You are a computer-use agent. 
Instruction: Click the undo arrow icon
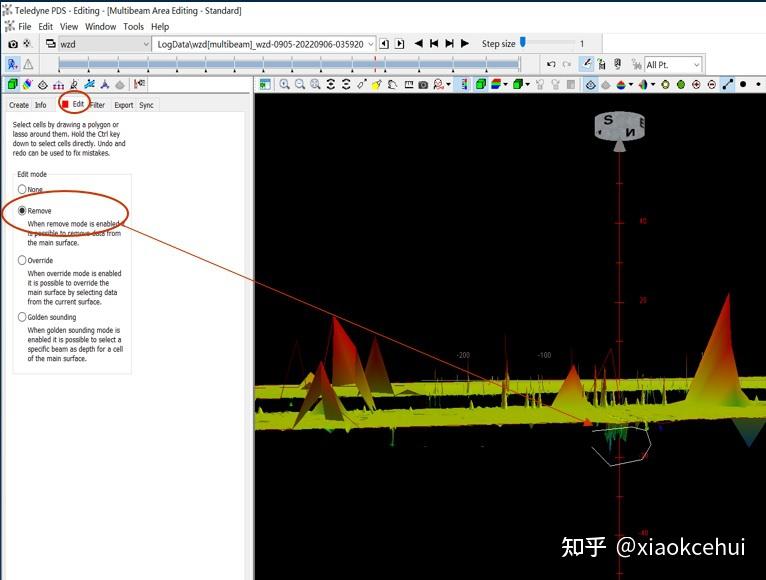551,64
